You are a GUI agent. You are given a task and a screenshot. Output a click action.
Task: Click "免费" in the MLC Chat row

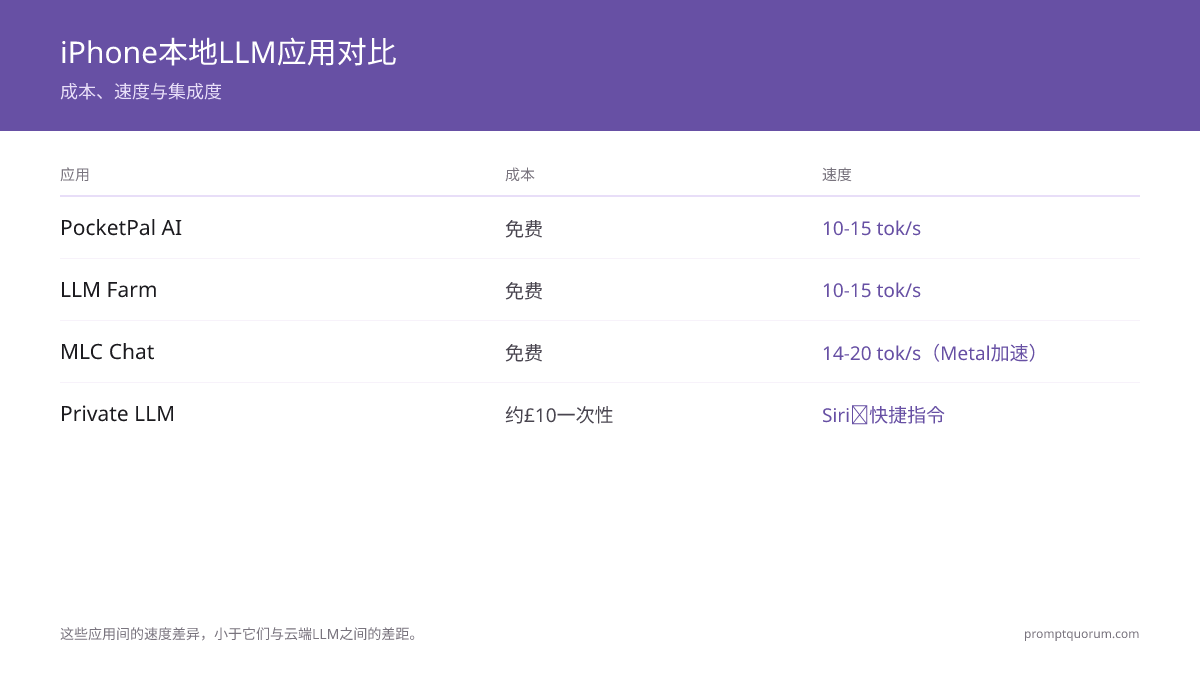tap(524, 353)
